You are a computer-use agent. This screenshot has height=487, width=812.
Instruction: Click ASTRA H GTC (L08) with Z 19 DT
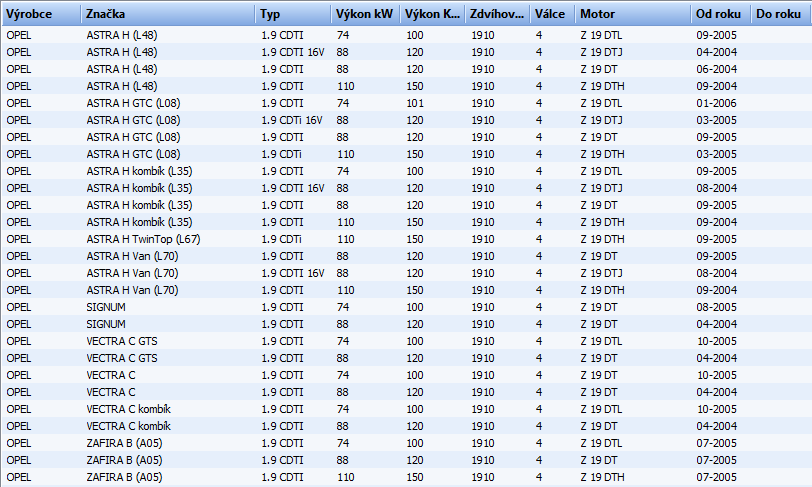(x=406, y=137)
